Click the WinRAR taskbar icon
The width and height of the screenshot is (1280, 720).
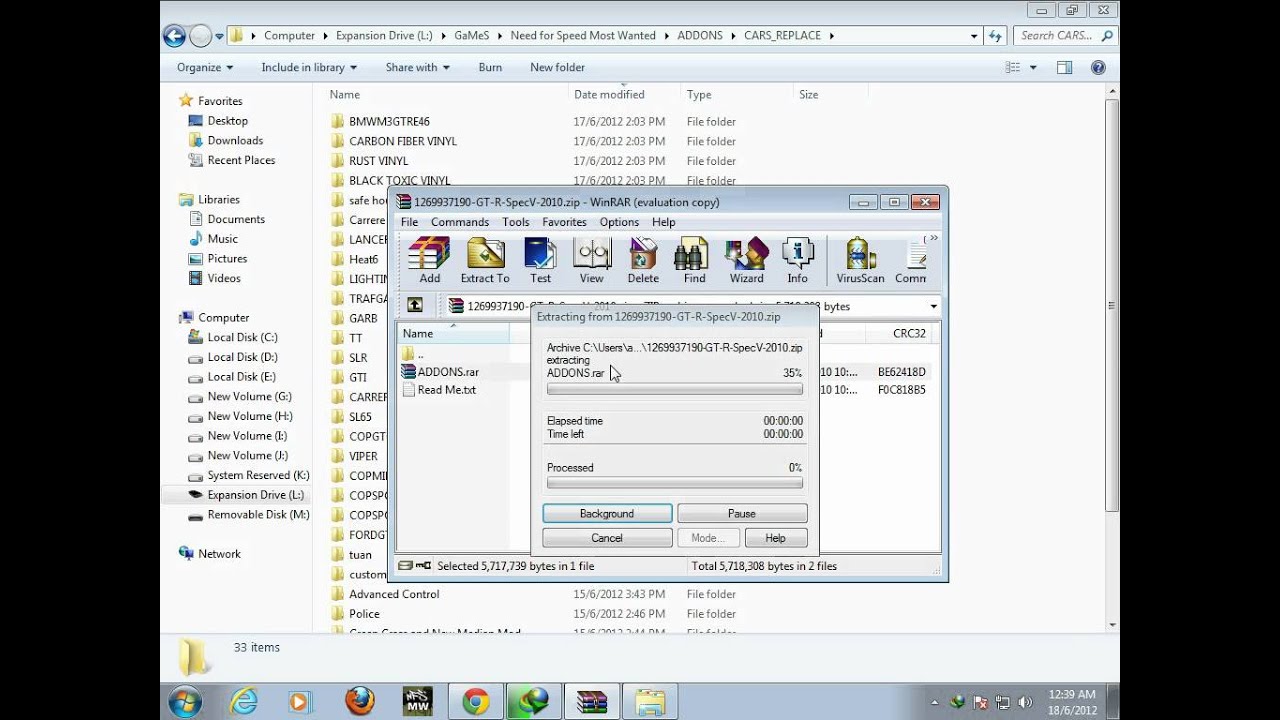pos(591,701)
